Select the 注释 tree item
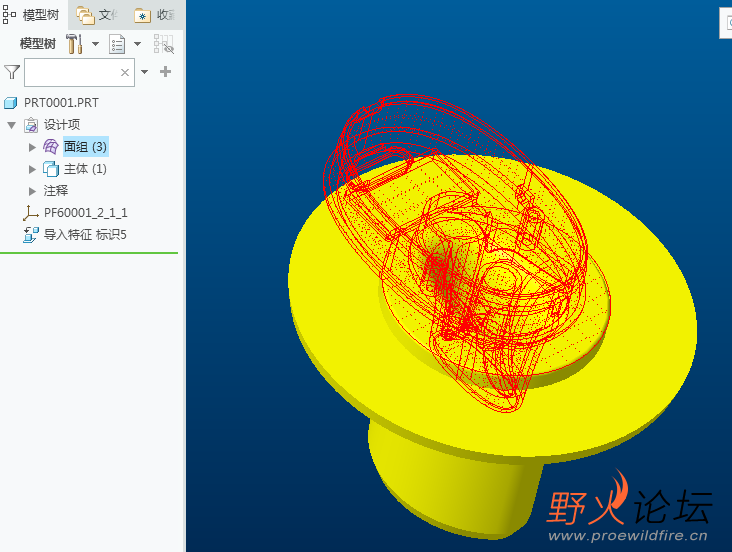Screen dimensions: 732x552 click(x=56, y=191)
